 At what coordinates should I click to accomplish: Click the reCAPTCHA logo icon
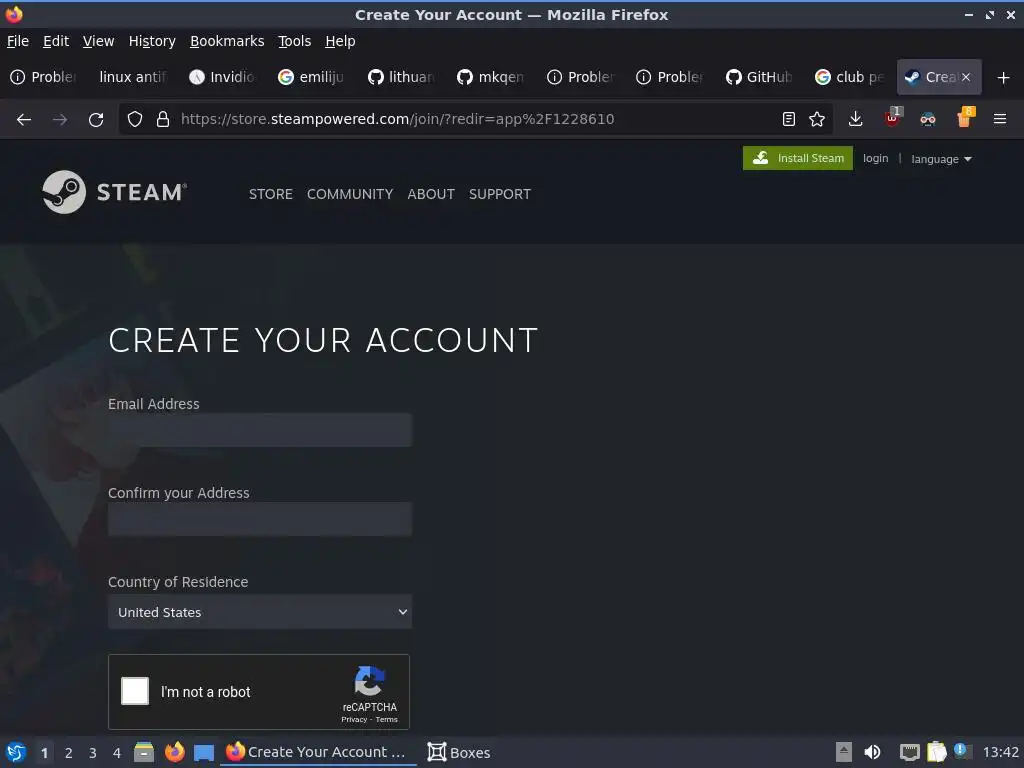370,681
